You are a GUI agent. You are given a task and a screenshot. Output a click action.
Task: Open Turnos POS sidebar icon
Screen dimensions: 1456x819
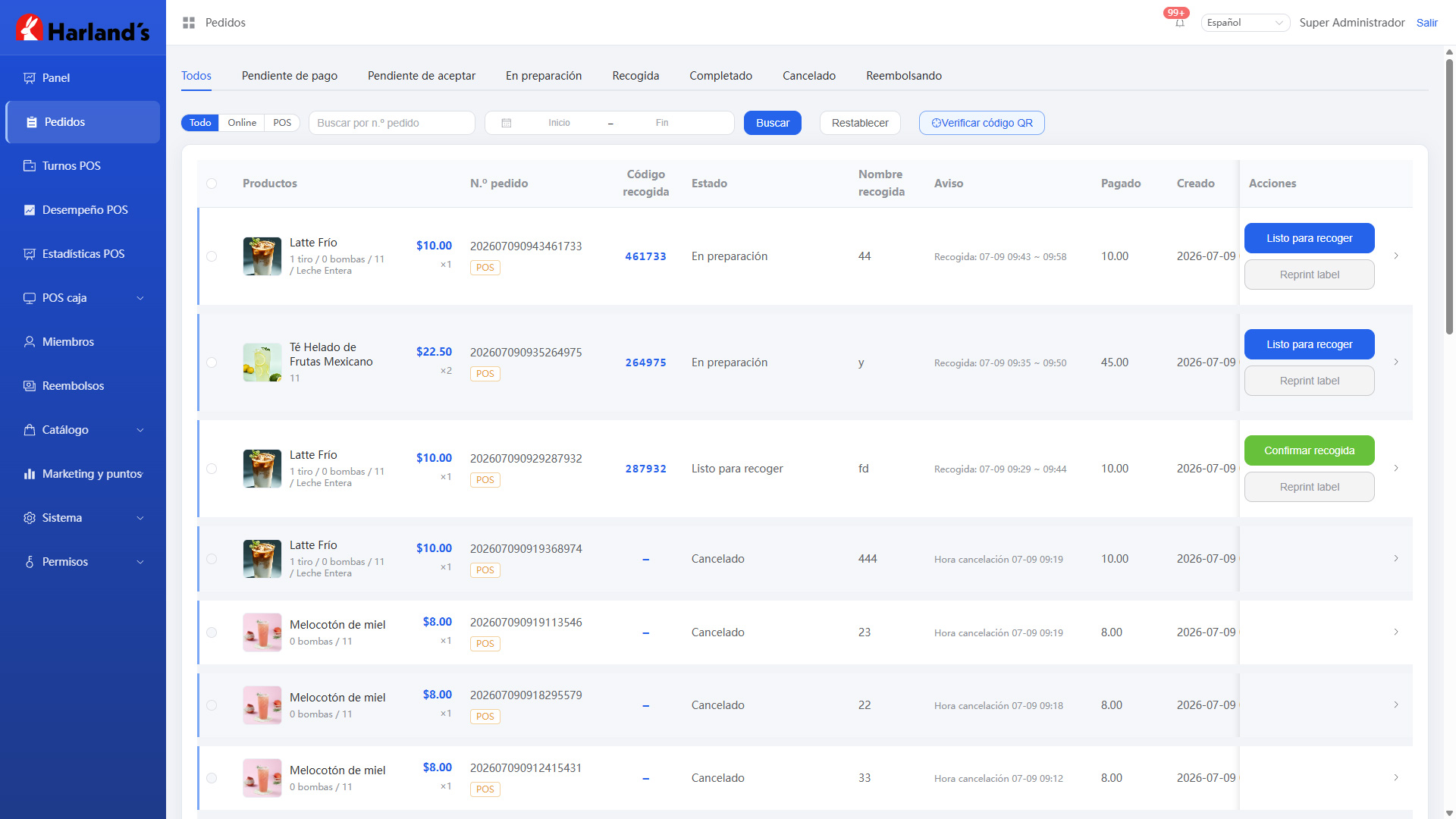click(x=30, y=166)
